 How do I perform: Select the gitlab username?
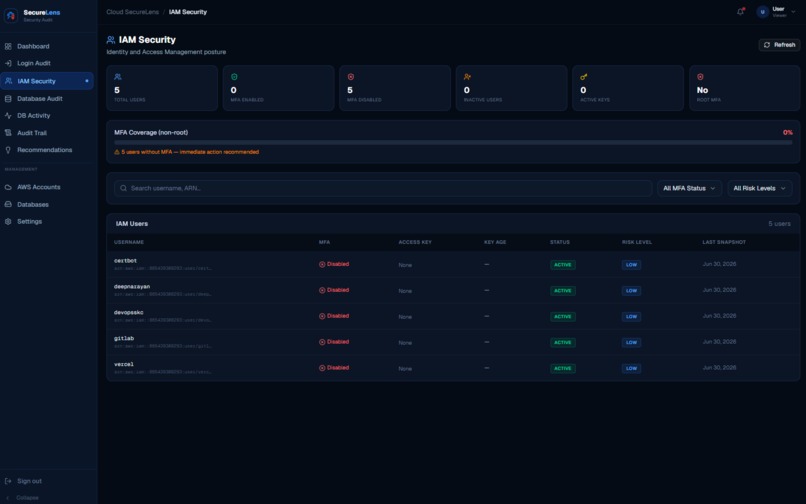[x=124, y=338]
